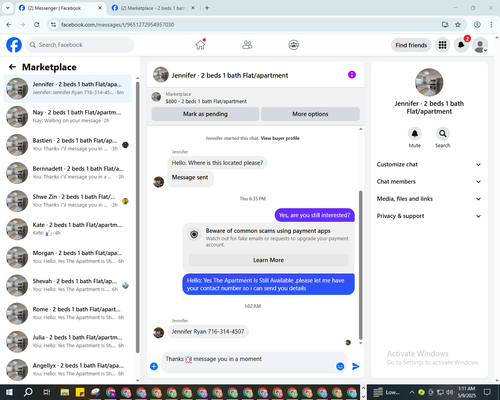Open the emoji picker in message box

[x=340, y=366]
